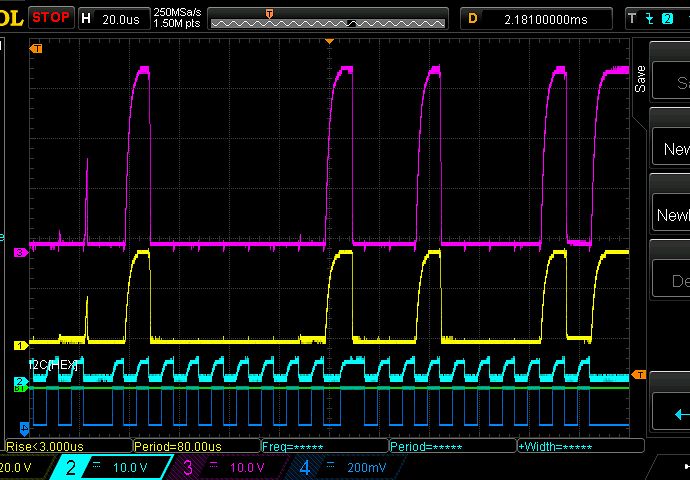Click the Save menu title label
Viewport: 690px width, 480px height.
640,79
